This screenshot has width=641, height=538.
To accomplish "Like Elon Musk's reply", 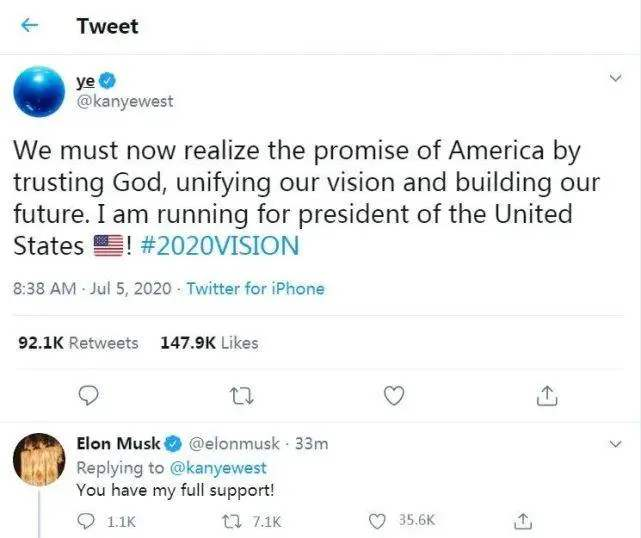I will click(x=377, y=520).
